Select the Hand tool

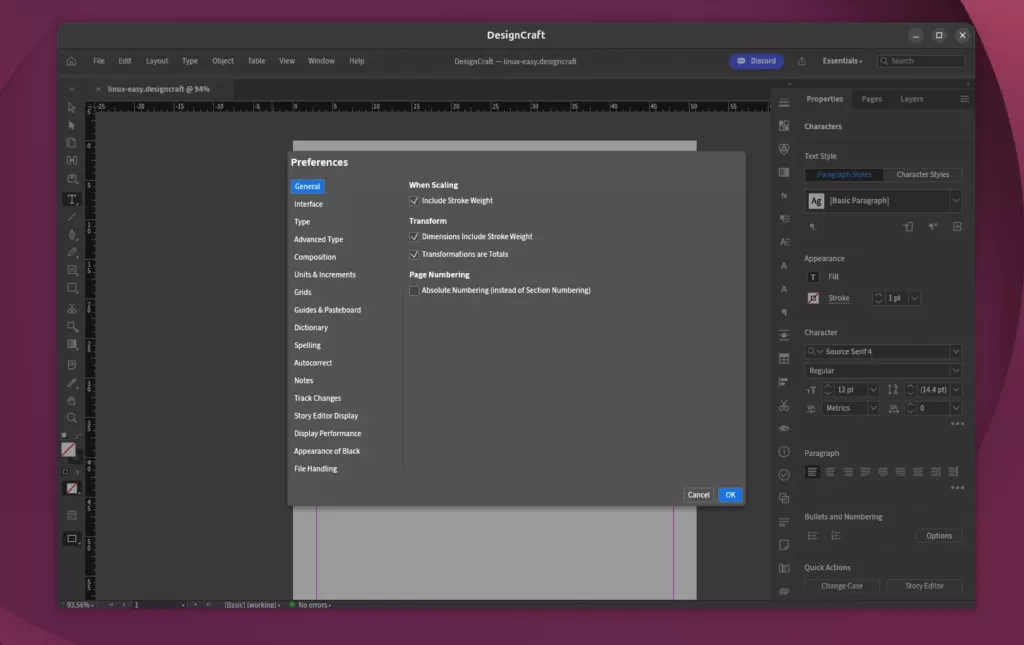pos(72,400)
